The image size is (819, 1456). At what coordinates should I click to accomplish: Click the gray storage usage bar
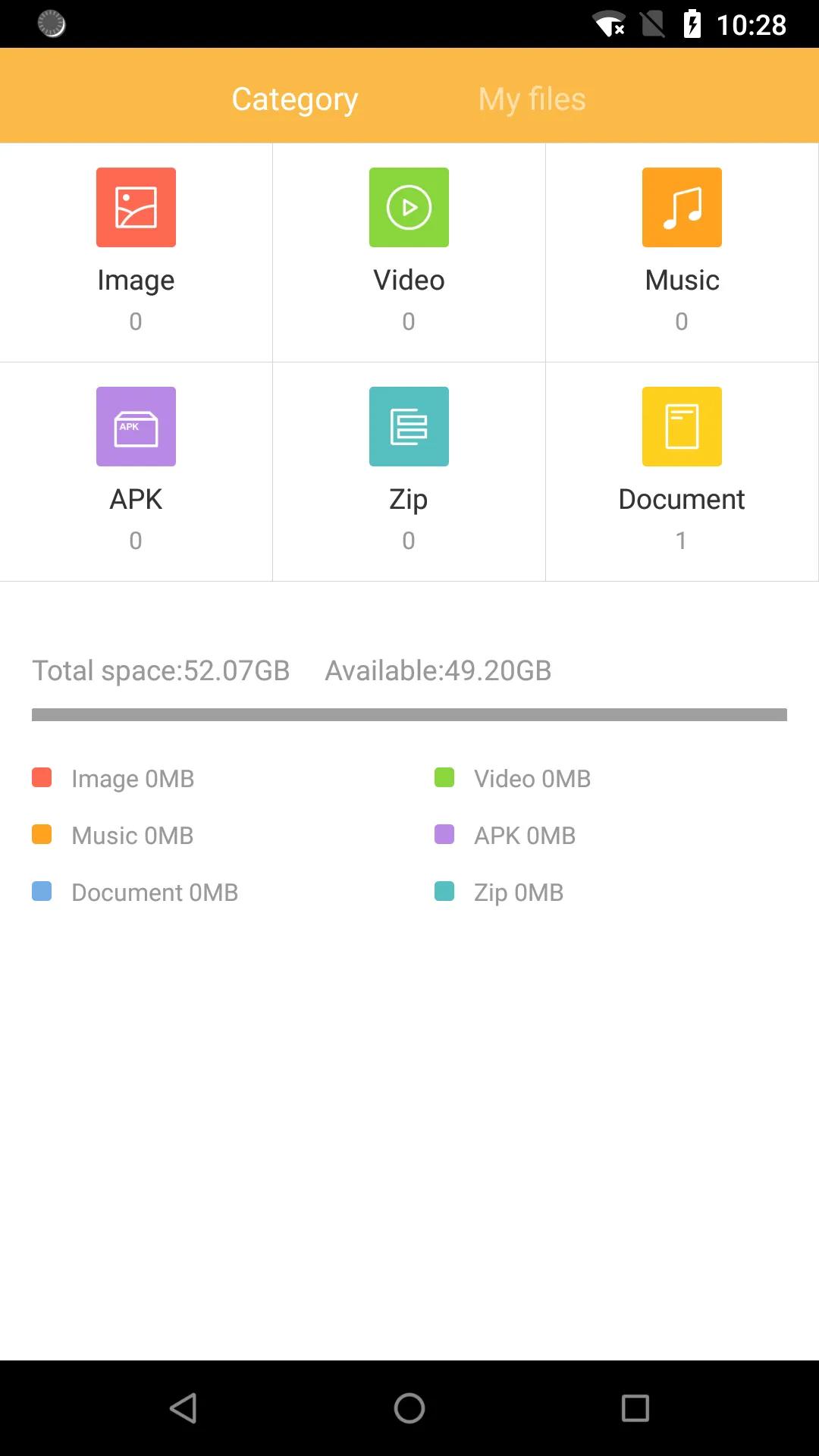pos(409,714)
